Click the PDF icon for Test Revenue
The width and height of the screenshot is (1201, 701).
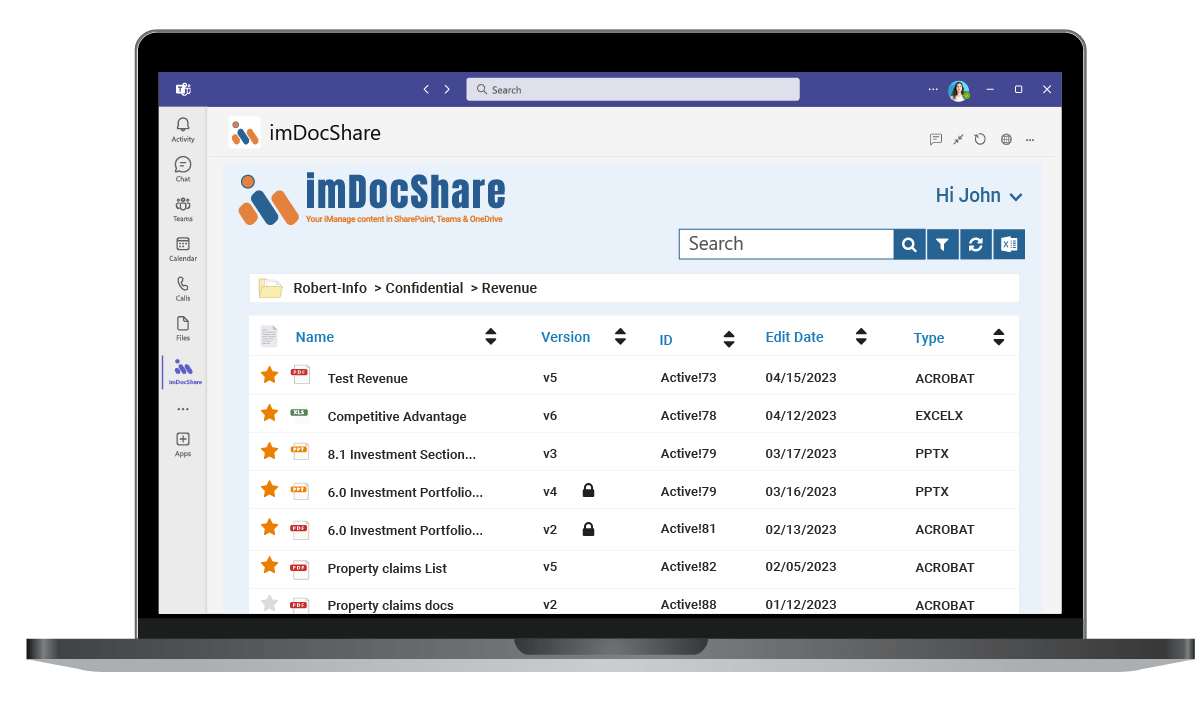click(x=300, y=376)
